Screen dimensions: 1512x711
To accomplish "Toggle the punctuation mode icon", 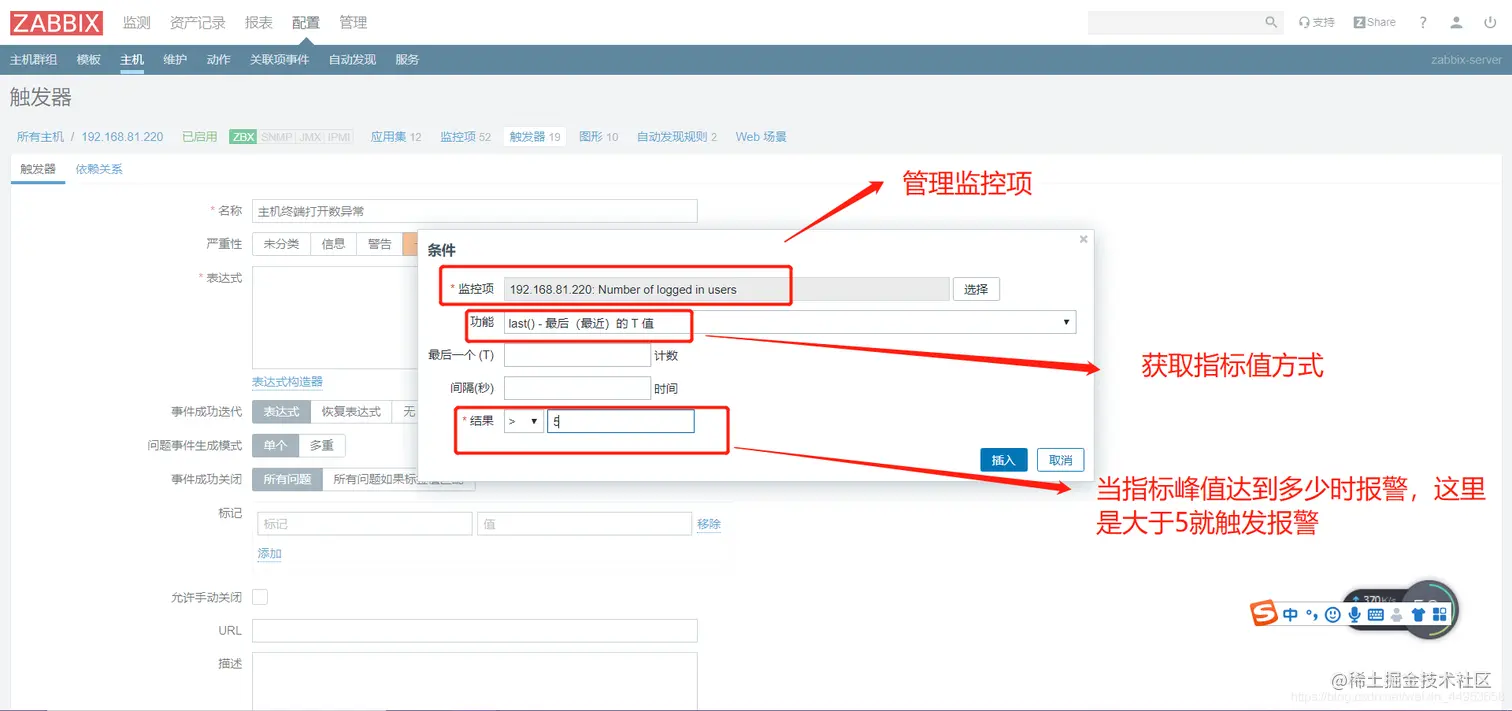I will point(1311,614).
